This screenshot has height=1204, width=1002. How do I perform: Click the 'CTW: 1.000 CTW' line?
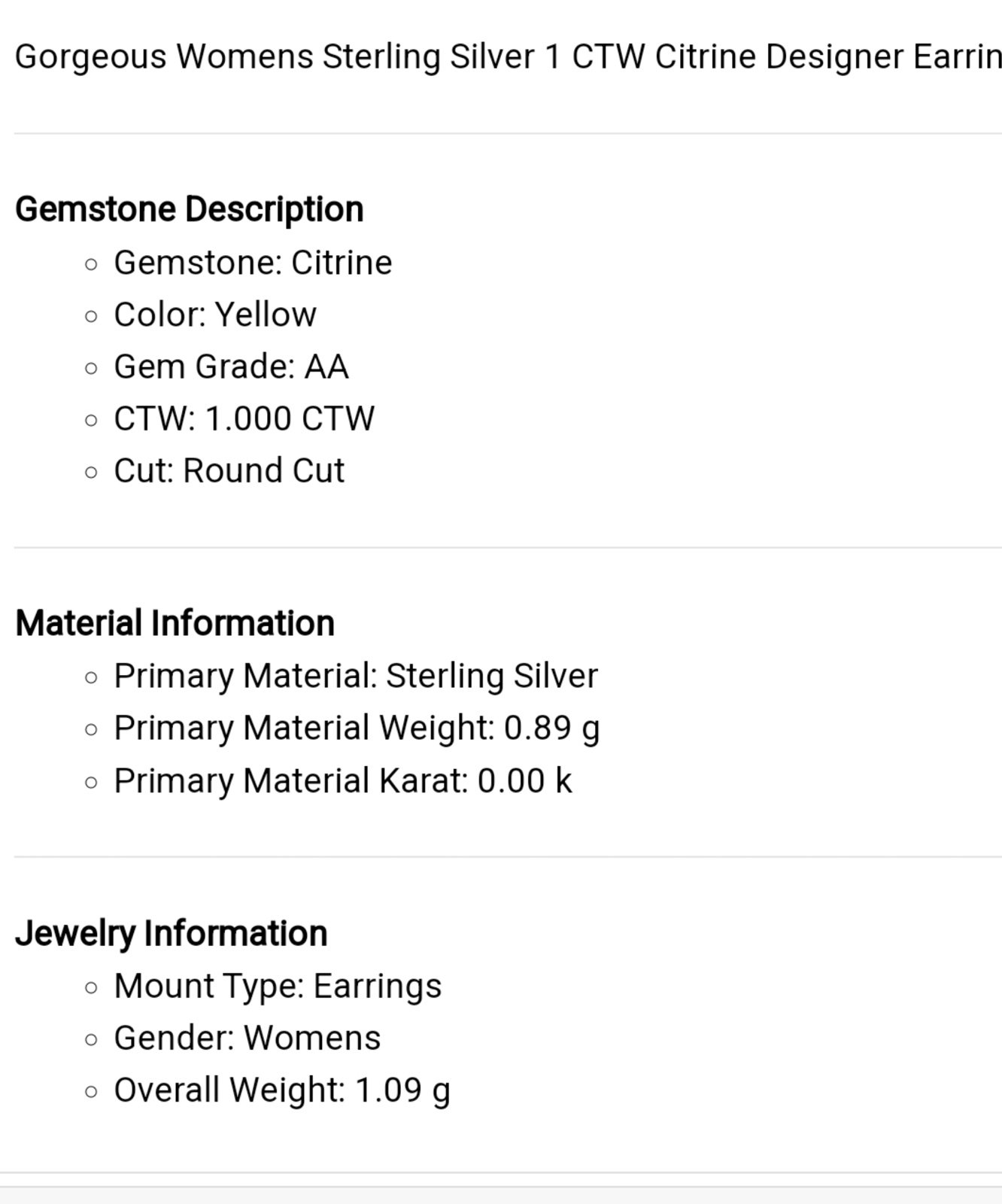[x=244, y=419]
